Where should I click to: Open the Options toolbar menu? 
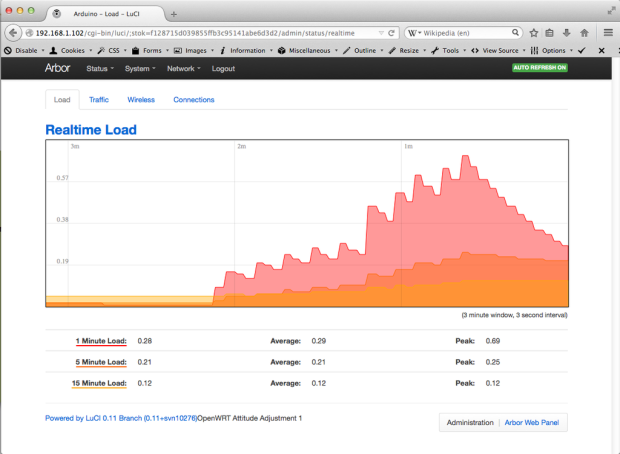[552, 50]
